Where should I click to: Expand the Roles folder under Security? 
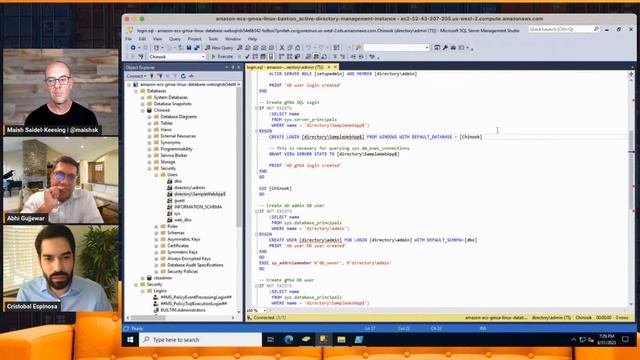tap(156, 226)
